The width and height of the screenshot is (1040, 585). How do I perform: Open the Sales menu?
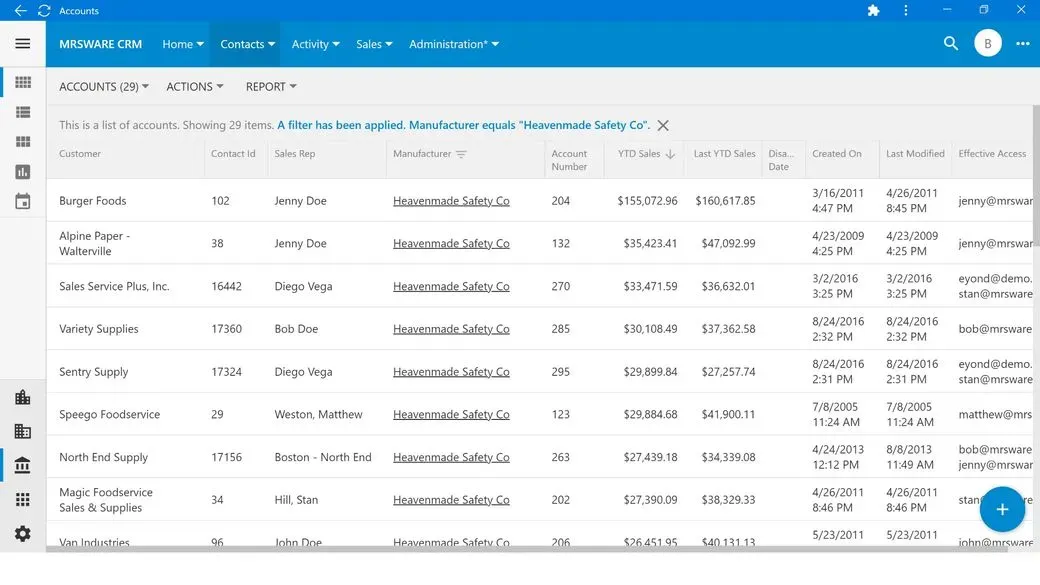pyautogui.click(x=374, y=44)
